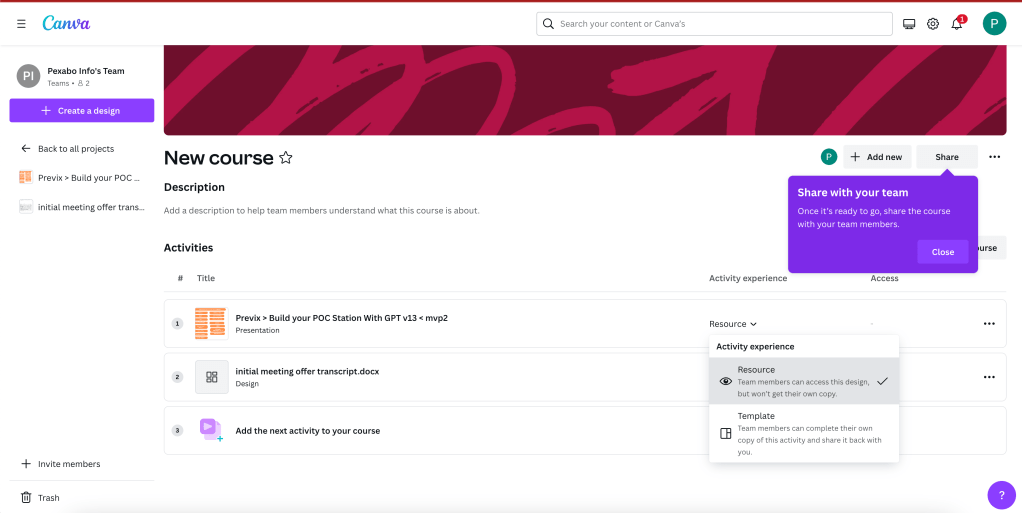Open the notifications bell
The width and height of the screenshot is (1022, 513).
pos(957,24)
